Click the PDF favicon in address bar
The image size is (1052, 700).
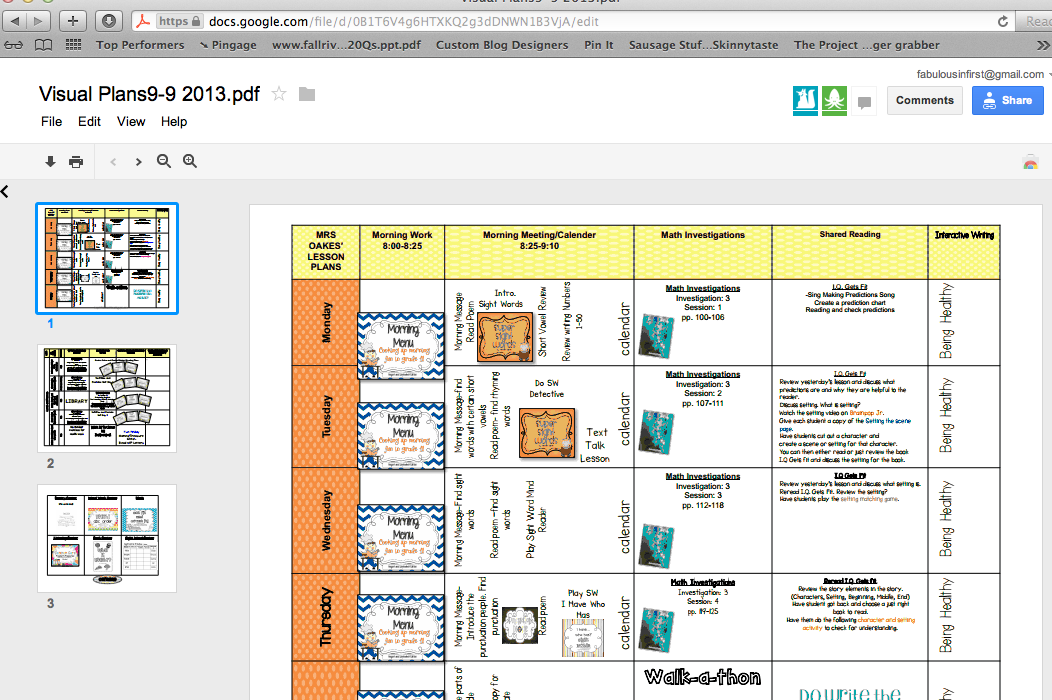coord(143,21)
